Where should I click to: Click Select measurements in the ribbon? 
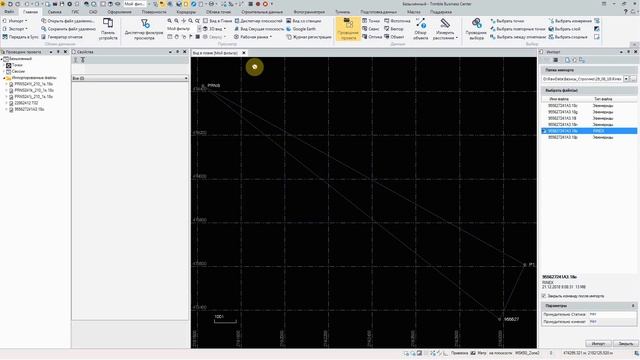point(570,21)
